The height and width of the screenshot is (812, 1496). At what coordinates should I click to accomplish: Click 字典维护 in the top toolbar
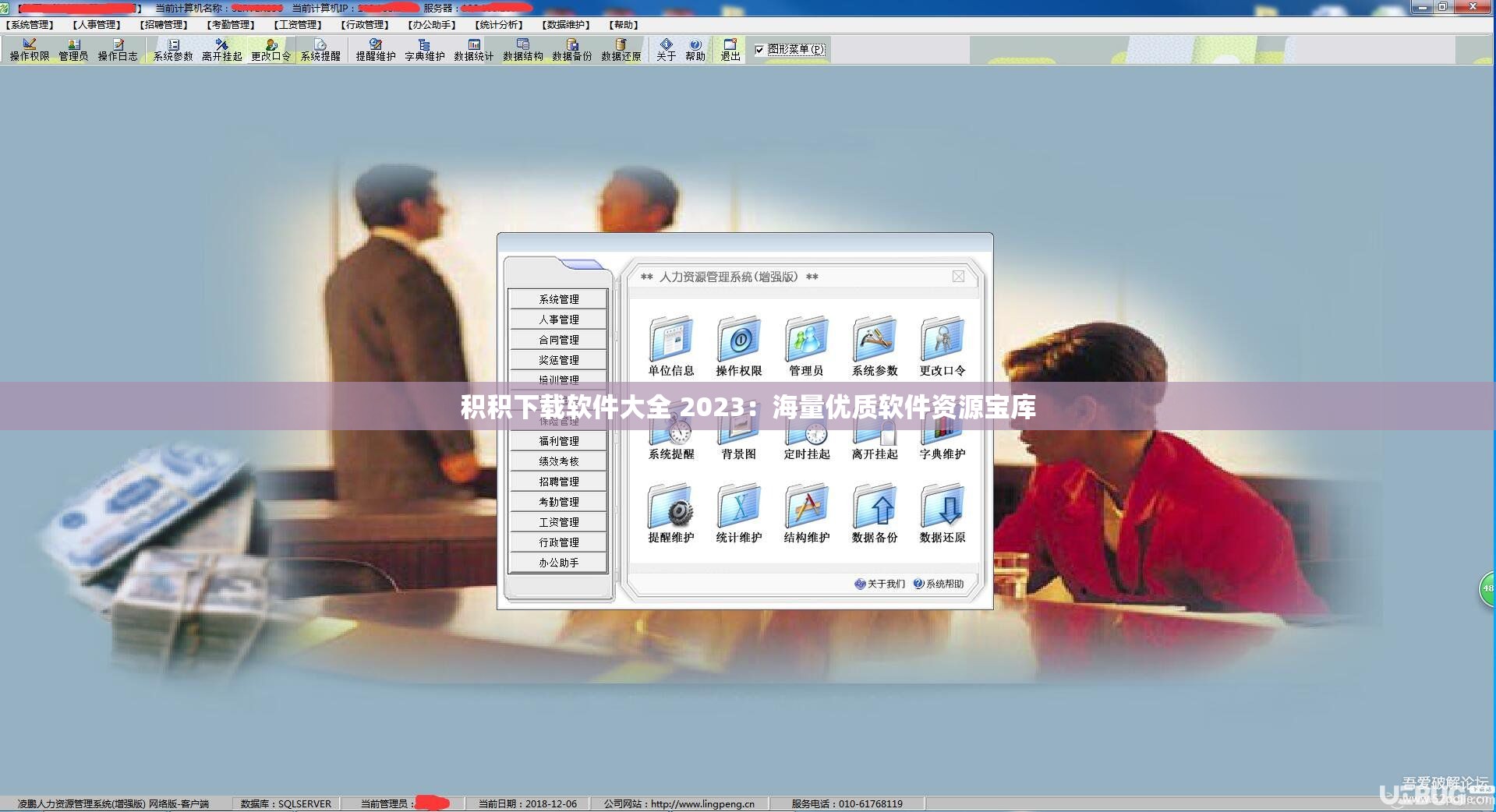coord(425,50)
